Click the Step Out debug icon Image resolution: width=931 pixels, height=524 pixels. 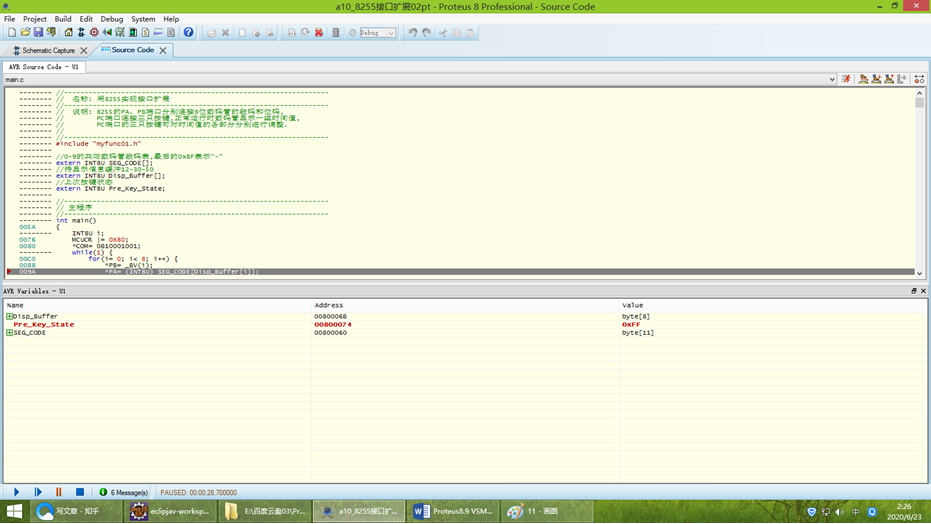[x=889, y=79]
